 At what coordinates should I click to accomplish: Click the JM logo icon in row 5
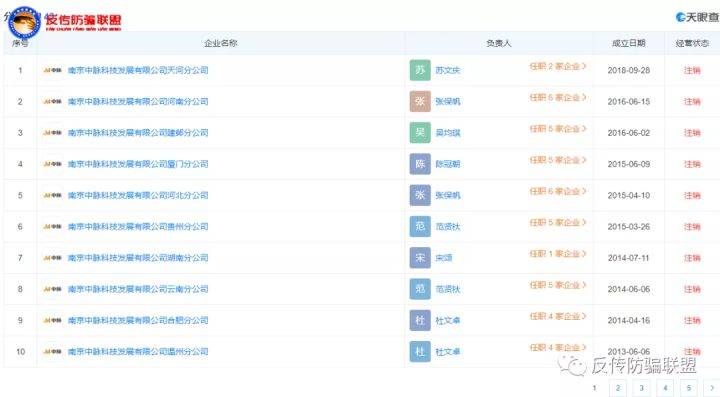point(52,195)
